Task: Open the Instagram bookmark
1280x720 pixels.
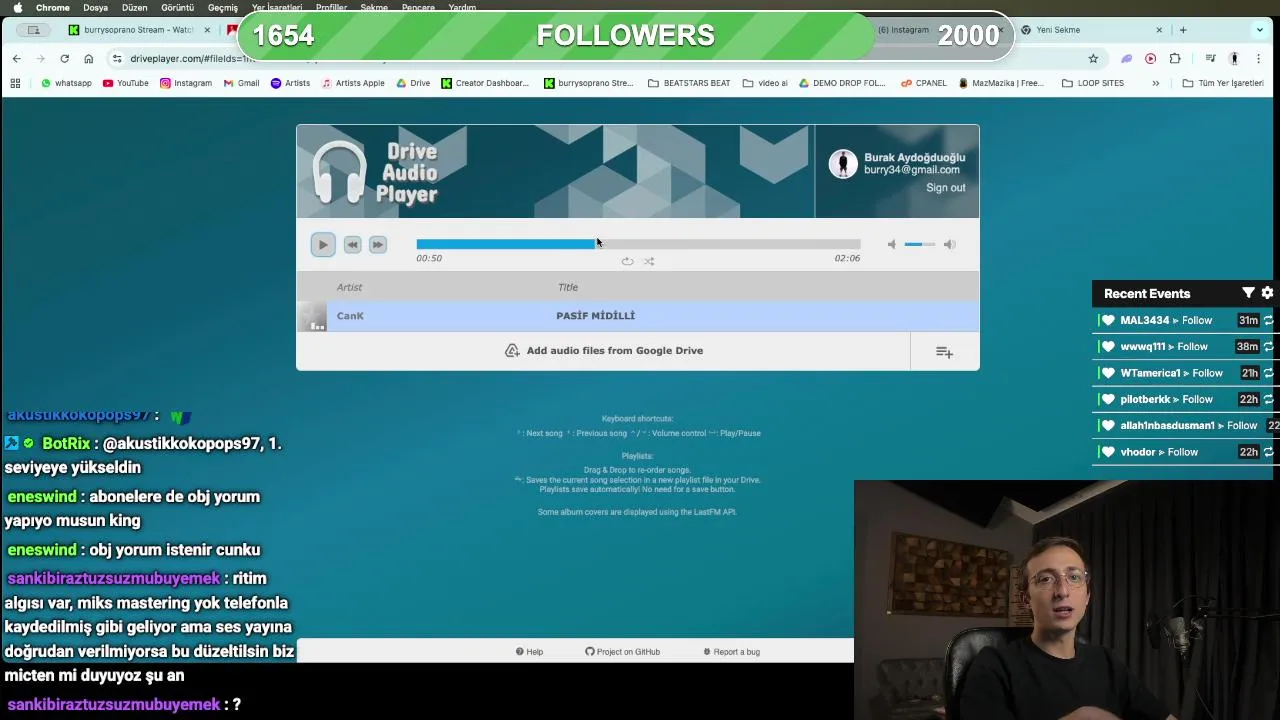Action: (x=186, y=83)
